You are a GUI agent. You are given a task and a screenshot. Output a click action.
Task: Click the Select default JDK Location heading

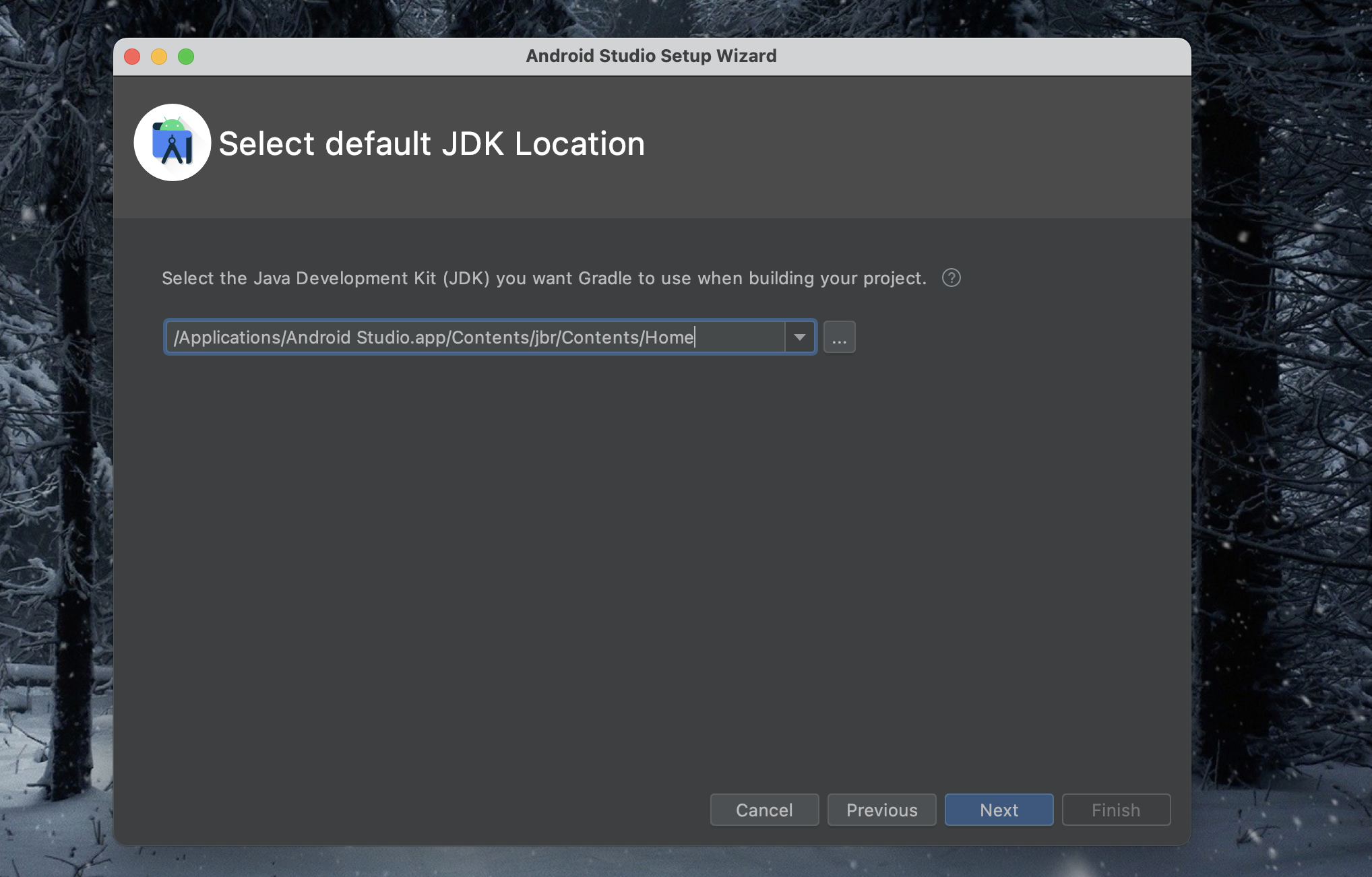click(431, 143)
